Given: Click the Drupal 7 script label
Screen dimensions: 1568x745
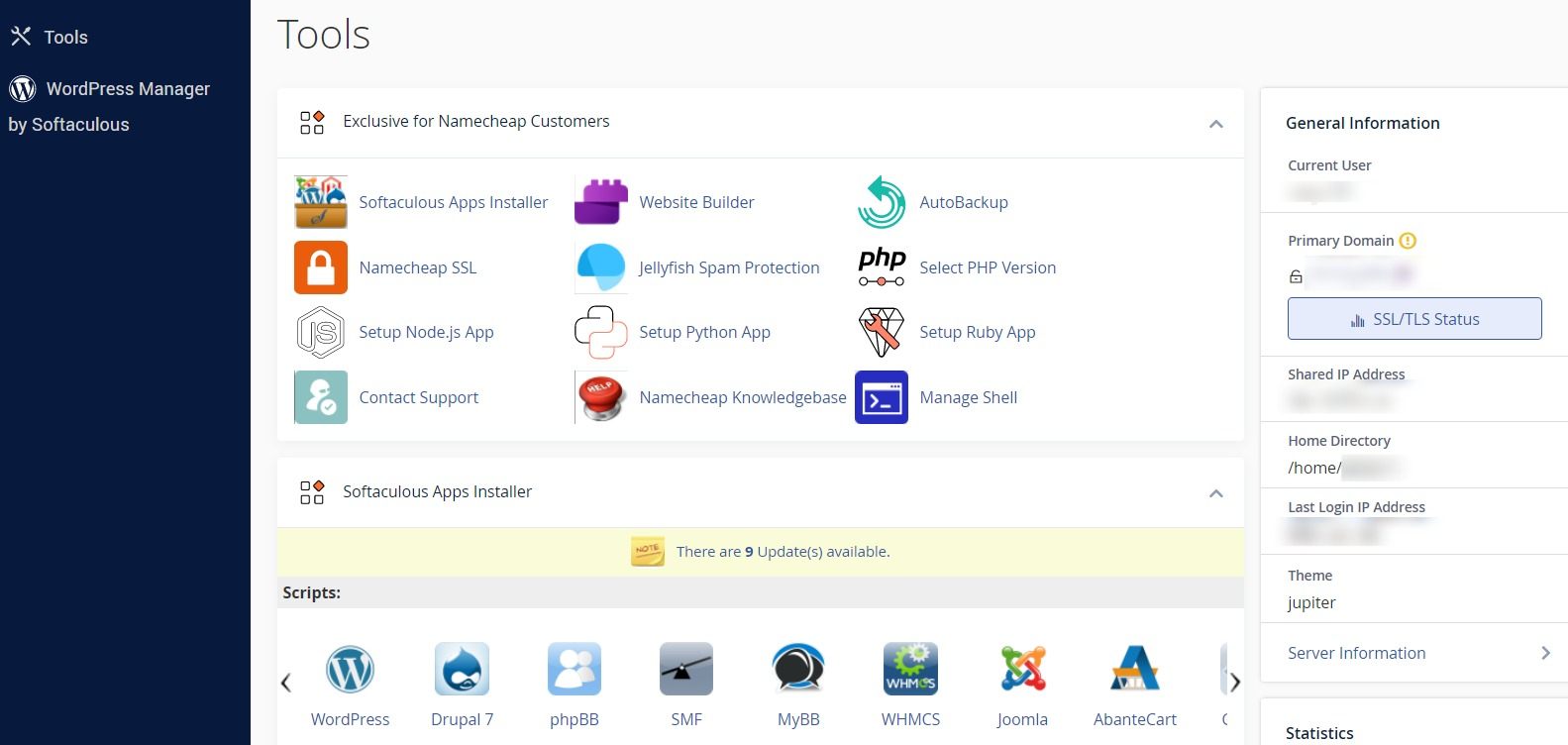Looking at the screenshot, I should [x=462, y=719].
